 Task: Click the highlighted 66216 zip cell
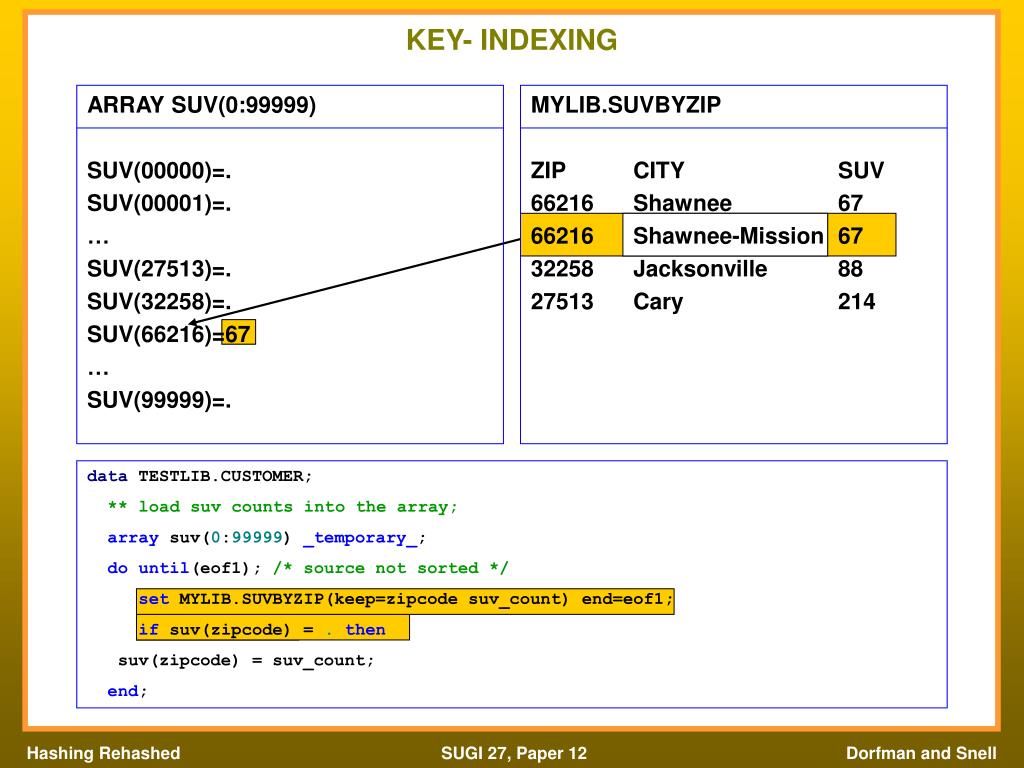571,235
